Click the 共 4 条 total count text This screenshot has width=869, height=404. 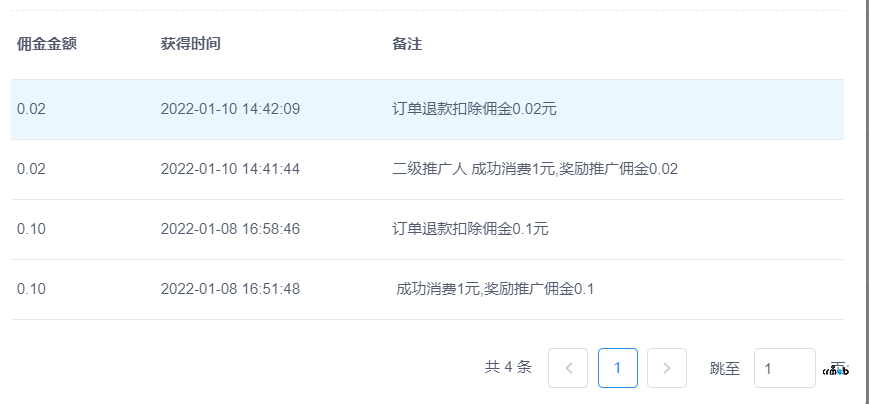tap(508, 367)
